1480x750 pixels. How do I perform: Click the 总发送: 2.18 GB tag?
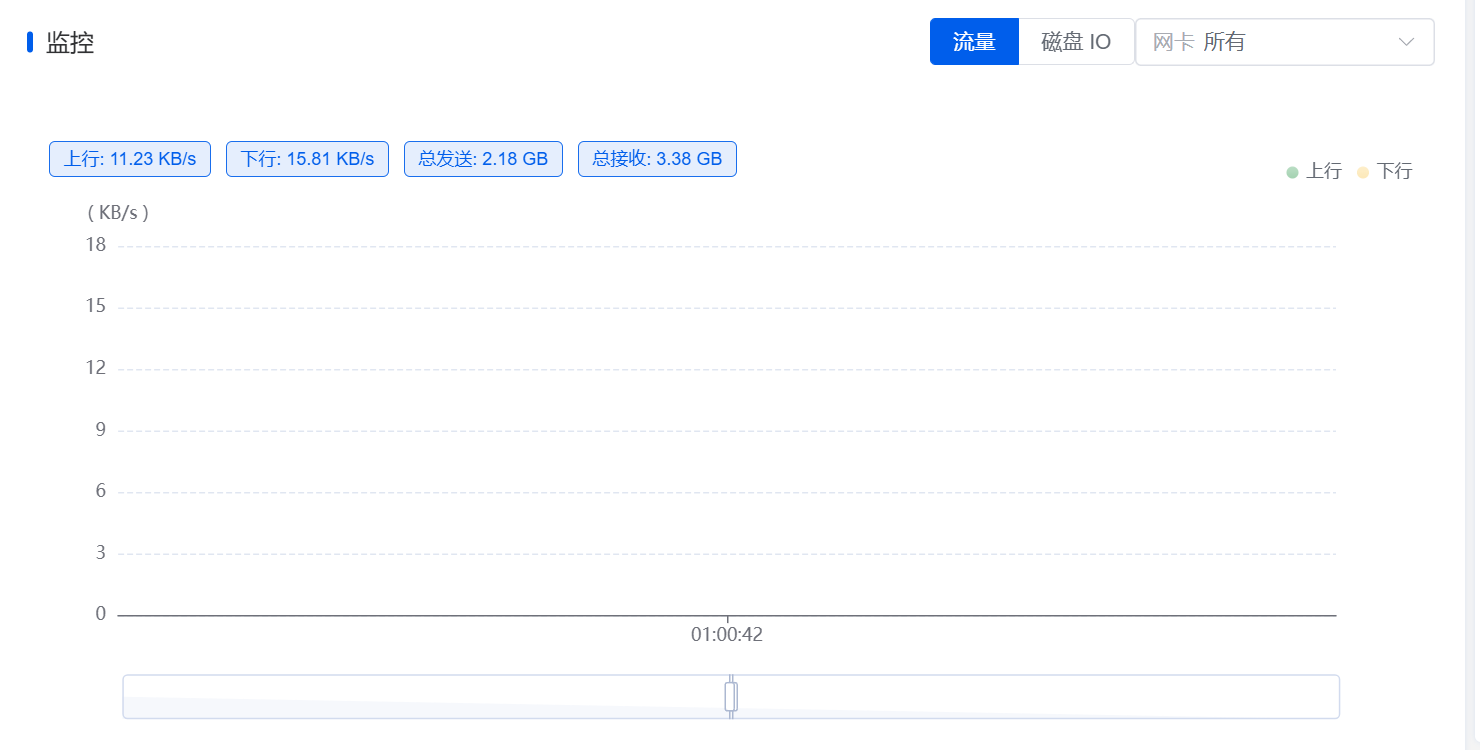483,159
